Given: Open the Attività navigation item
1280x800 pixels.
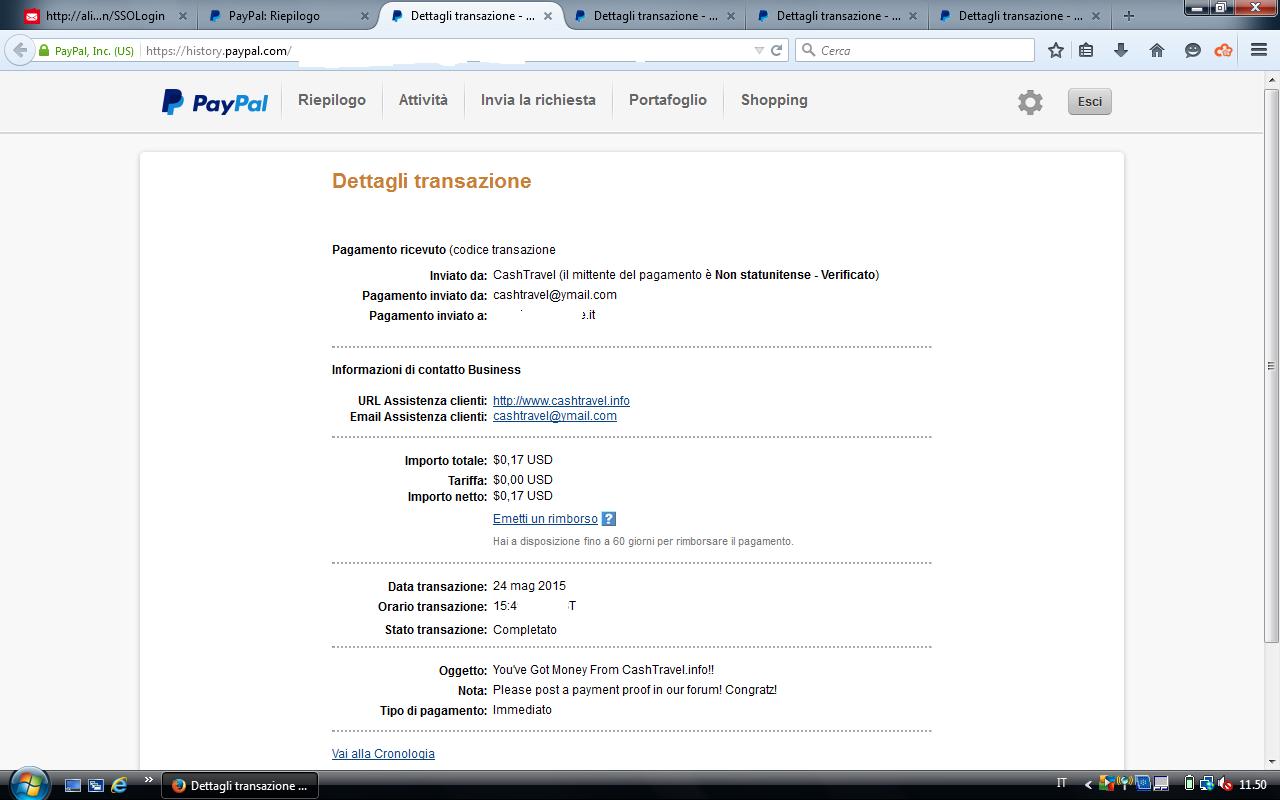Looking at the screenshot, I should click(x=423, y=100).
